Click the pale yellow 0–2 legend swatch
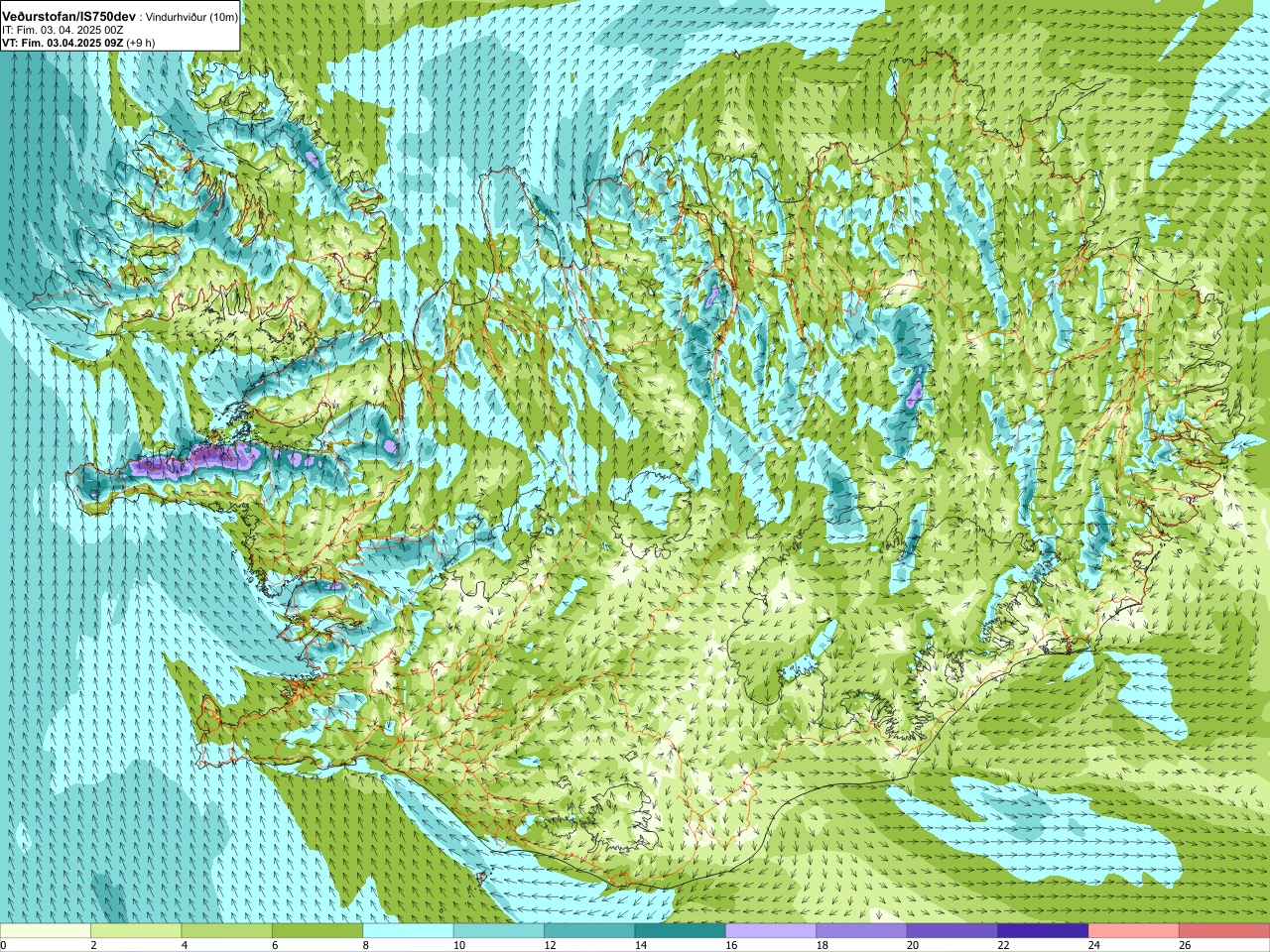Viewport: 1270px width, 952px height. coord(46,931)
